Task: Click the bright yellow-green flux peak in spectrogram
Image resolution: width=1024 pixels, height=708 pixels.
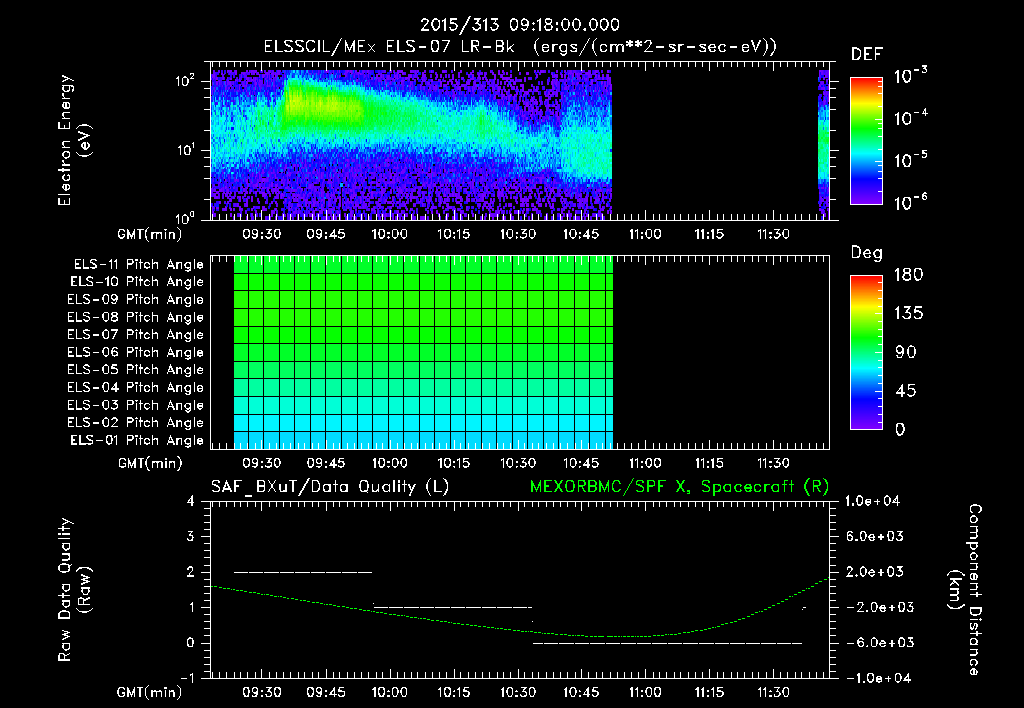Action: (321, 103)
